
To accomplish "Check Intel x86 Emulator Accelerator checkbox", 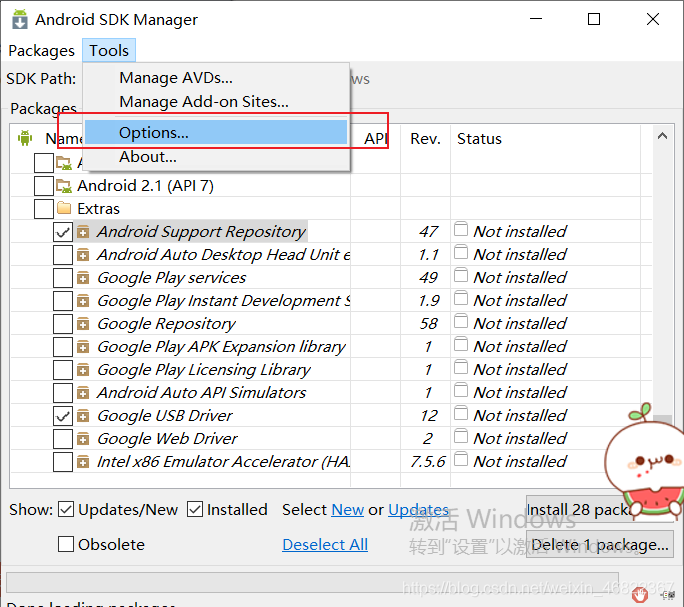I will point(63,462).
